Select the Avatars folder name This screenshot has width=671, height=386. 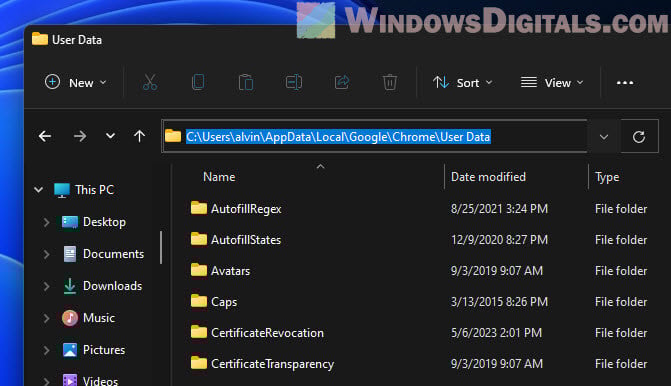230,271
